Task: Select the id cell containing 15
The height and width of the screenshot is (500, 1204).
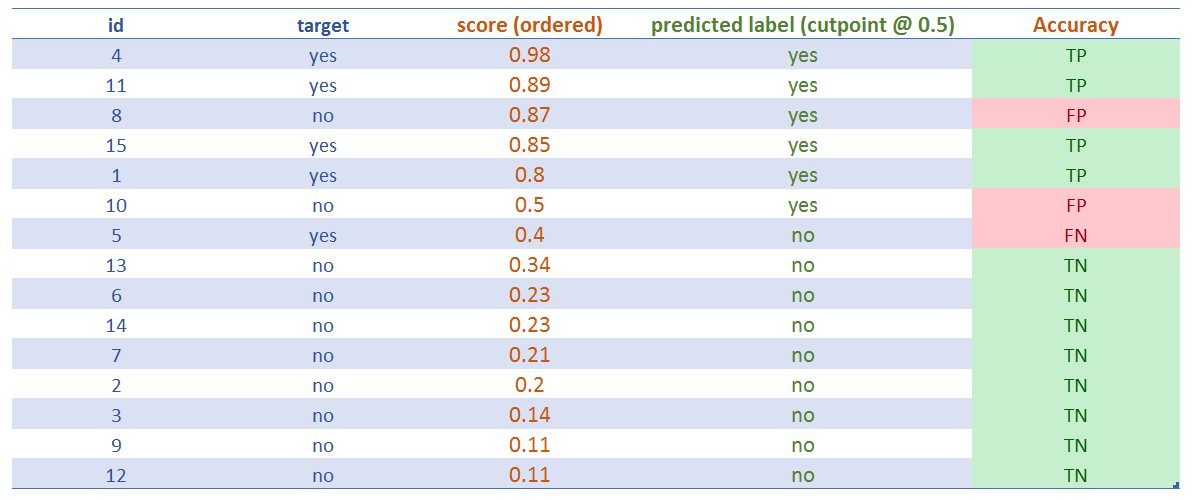Action: coord(116,145)
